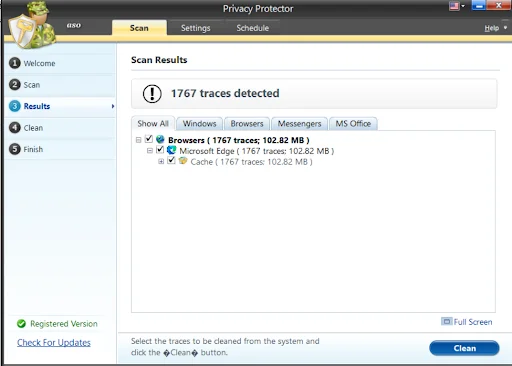512x366 pixels.
Task: Click the exclamation warning icon
Action: click(152, 94)
